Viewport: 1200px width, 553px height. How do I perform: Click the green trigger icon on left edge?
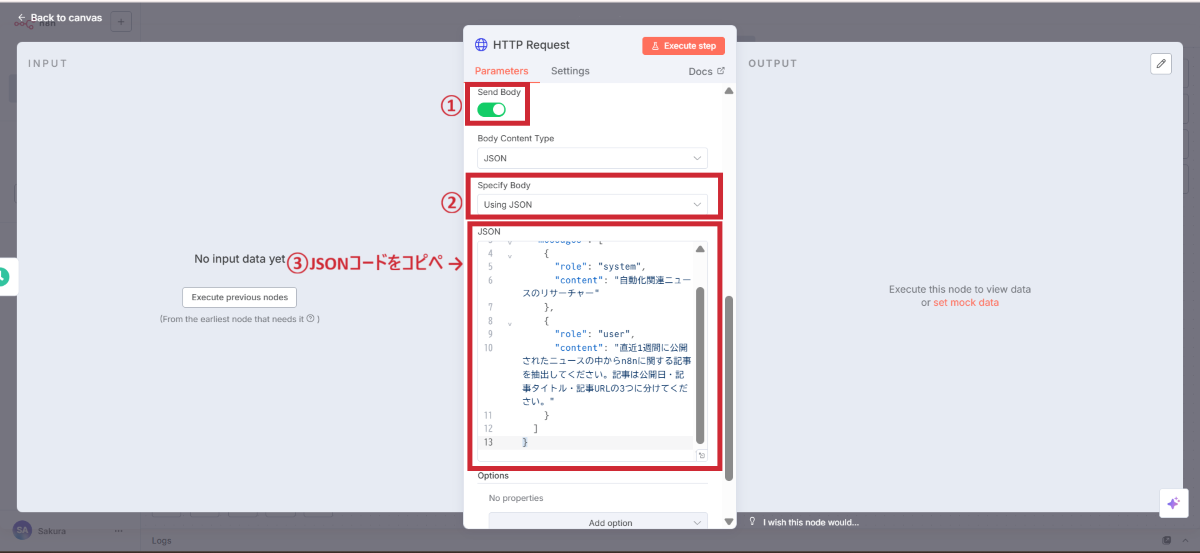pyautogui.click(x=4, y=277)
